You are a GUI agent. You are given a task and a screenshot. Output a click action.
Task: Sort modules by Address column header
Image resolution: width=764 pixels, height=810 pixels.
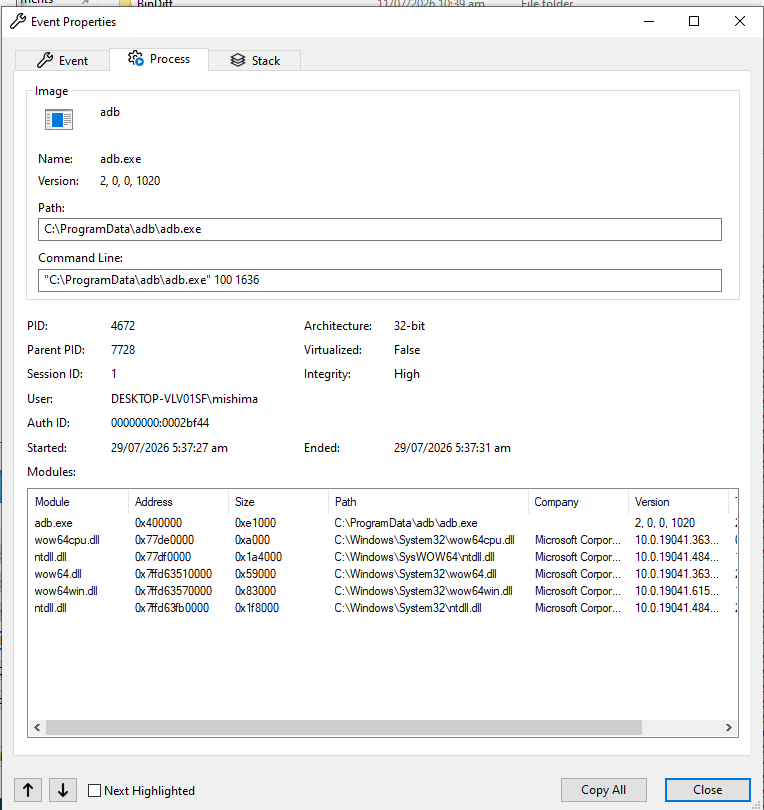178,502
